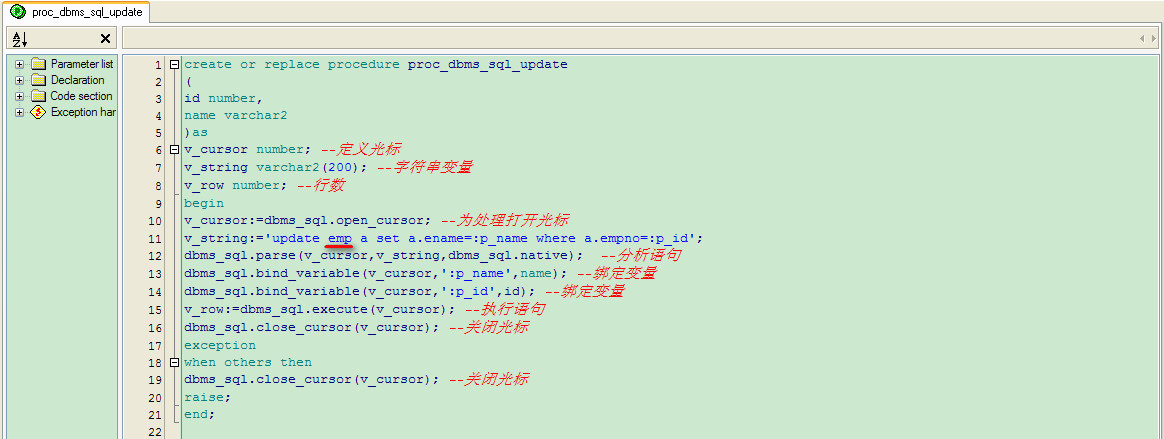Image resolution: width=1164 pixels, height=439 pixels.
Task: Close the code contents panel with X
Action: pyautogui.click(x=105, y=39)
